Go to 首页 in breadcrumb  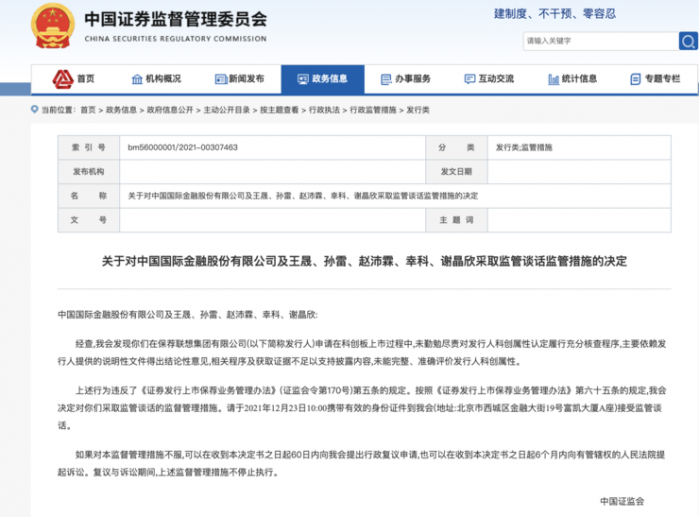[x=88, y=110]
